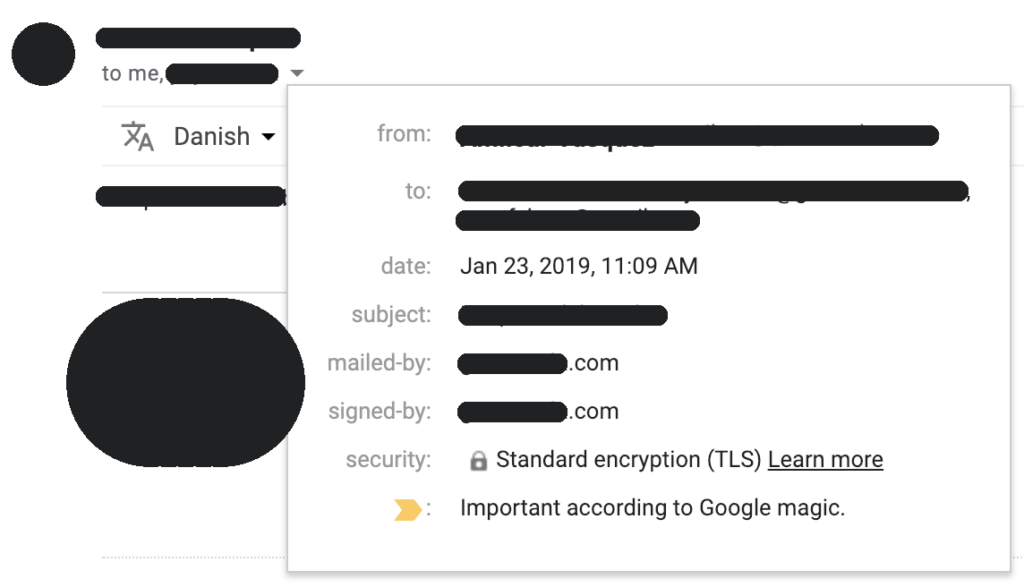Click the sender name at top
Viewport: 1024px width, 587px height.
pyautogui.click(x=198, y=38)
